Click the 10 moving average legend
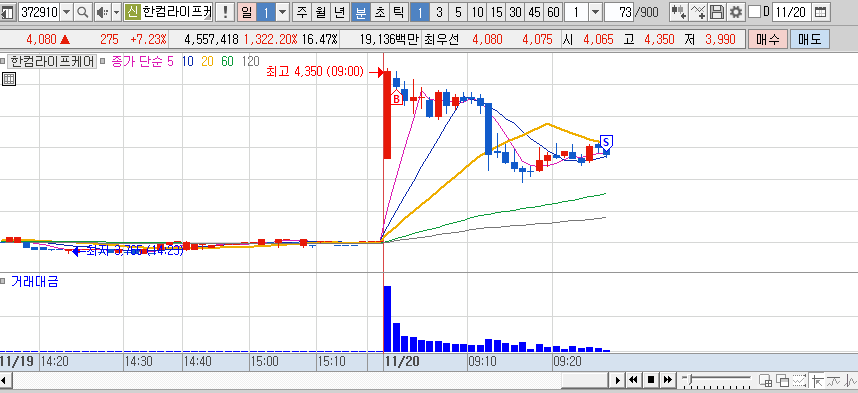The width and height of the screenshot is (858, 393). click(x=187, y=61)
